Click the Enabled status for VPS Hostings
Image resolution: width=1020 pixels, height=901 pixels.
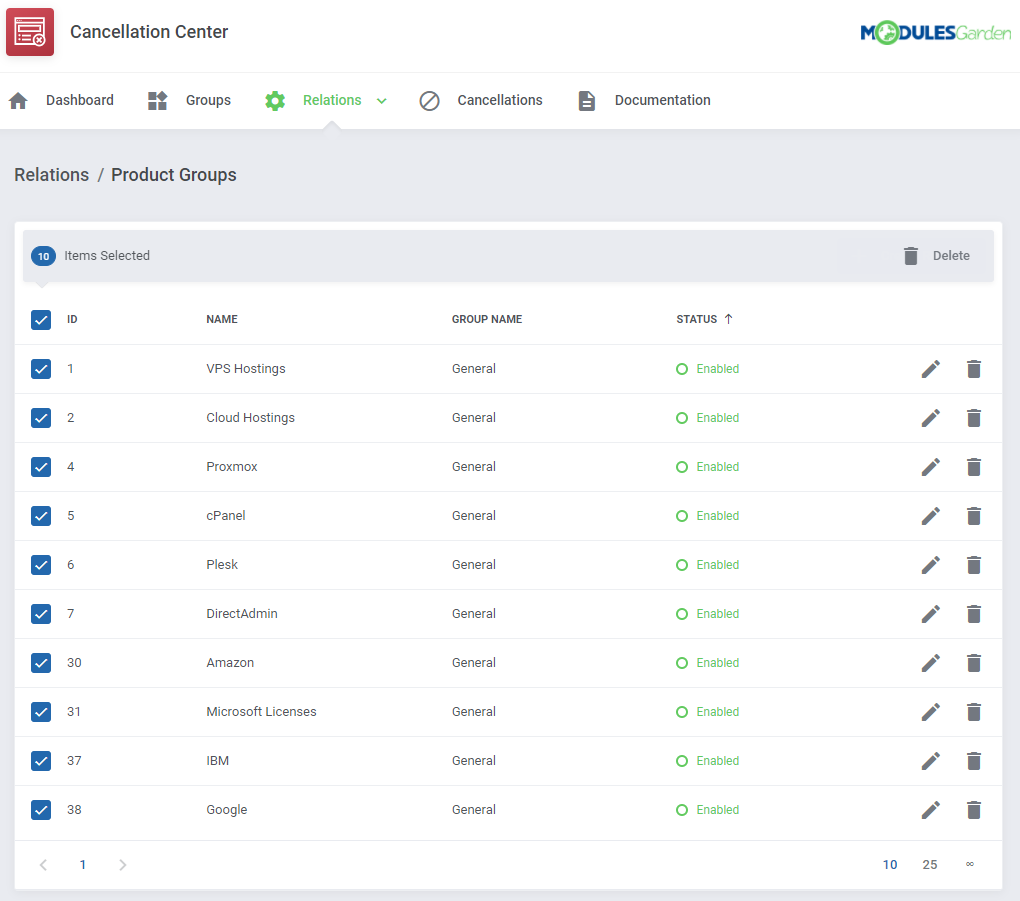point(708,369)
